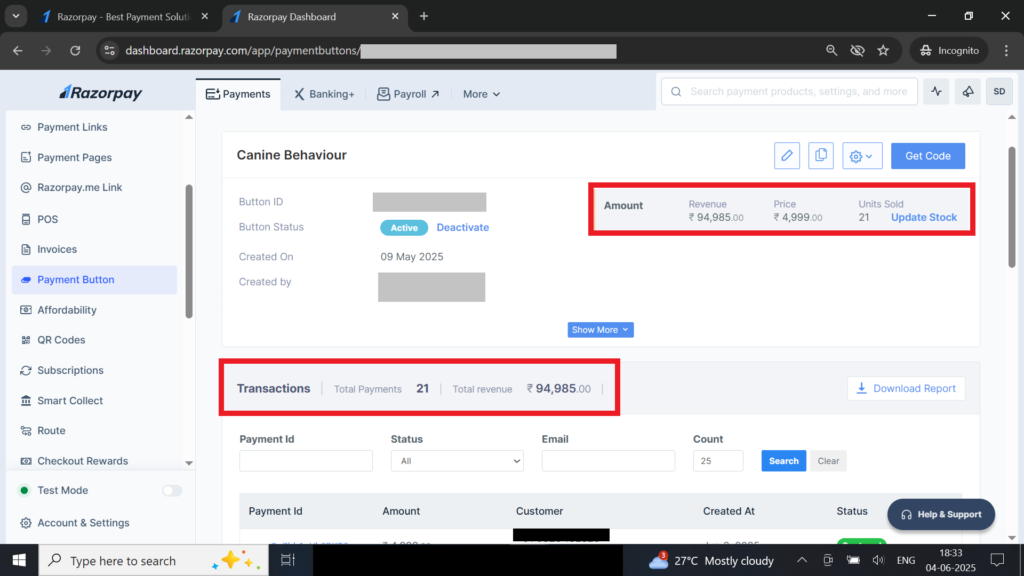This screenshot has height=576, width=1024.
Task: Toggle the Test Mode switch
Action: (172, 491)
